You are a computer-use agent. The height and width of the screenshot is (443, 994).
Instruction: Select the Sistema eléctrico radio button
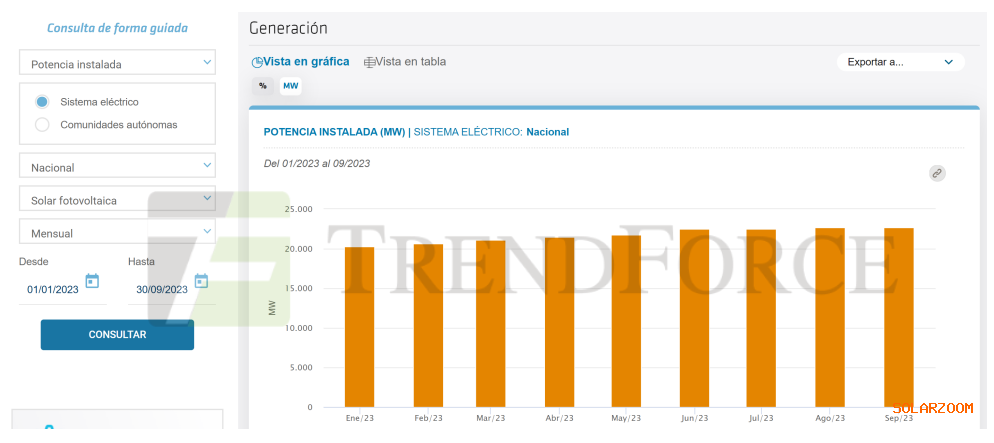pos(42,102)
